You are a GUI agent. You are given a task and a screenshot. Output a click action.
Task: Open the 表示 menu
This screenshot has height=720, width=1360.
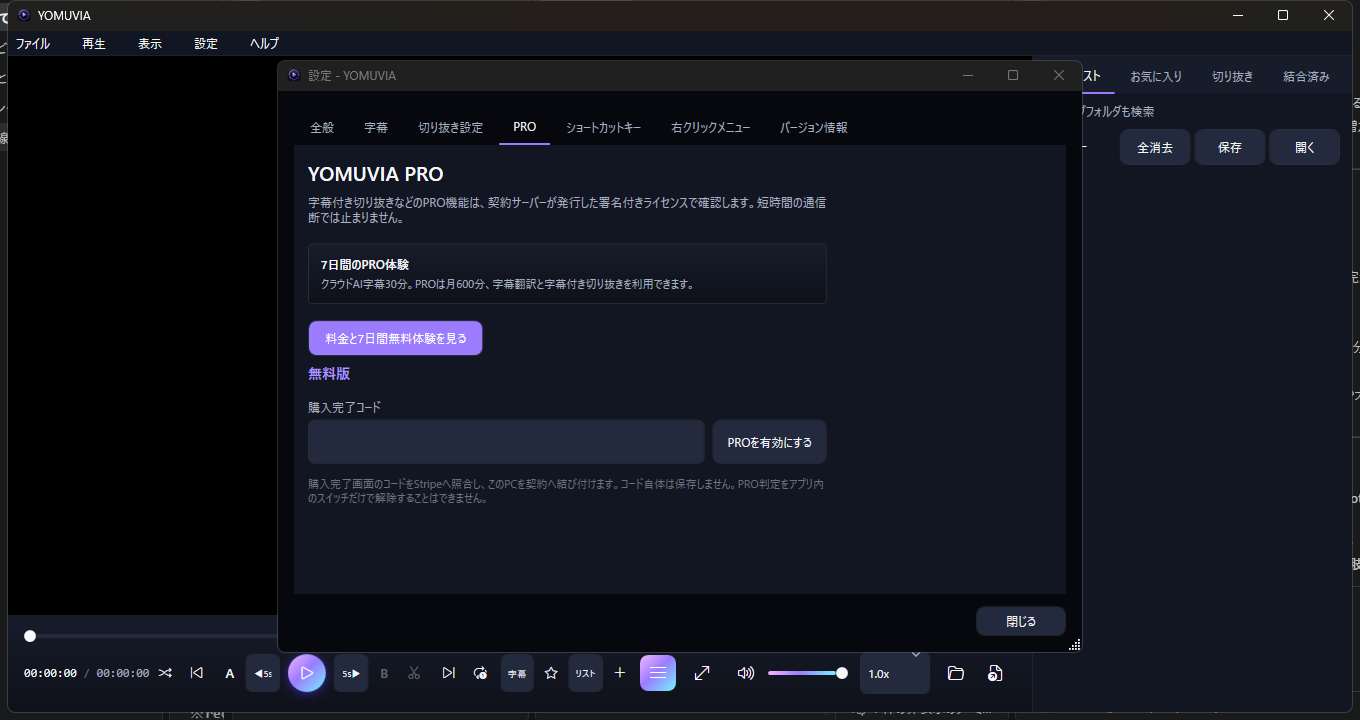tap(150, 44)
